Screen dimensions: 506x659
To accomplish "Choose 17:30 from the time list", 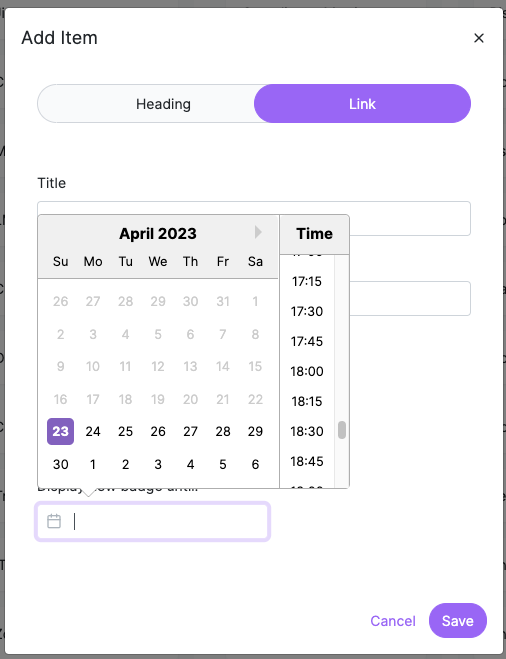I will point(307,311).
